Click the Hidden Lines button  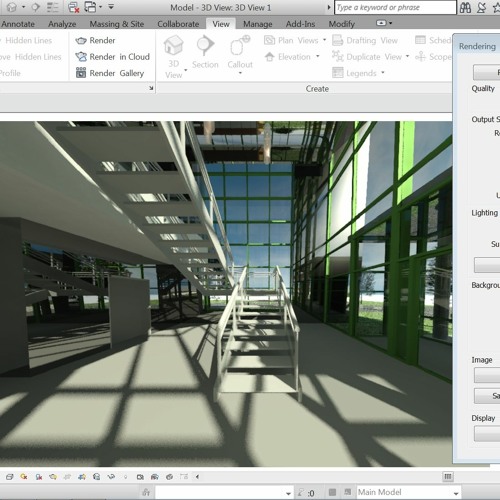point(29,40)
